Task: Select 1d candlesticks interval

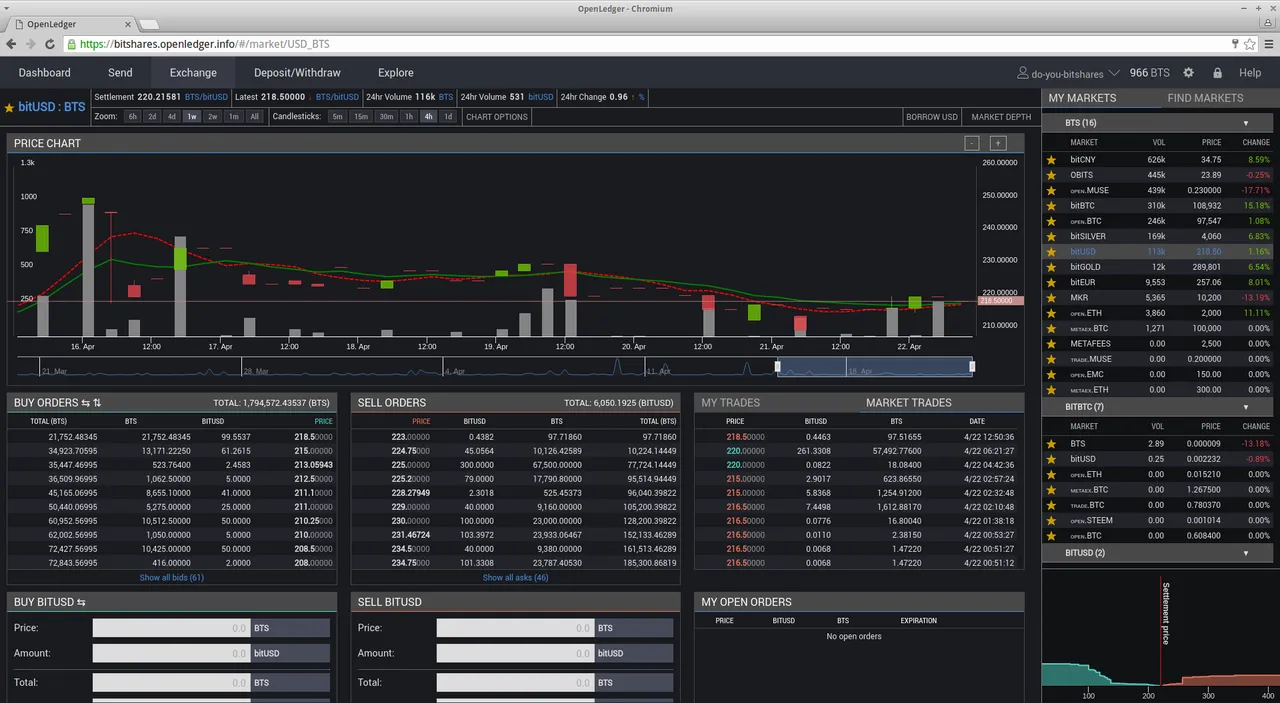Action: point(448,117)
